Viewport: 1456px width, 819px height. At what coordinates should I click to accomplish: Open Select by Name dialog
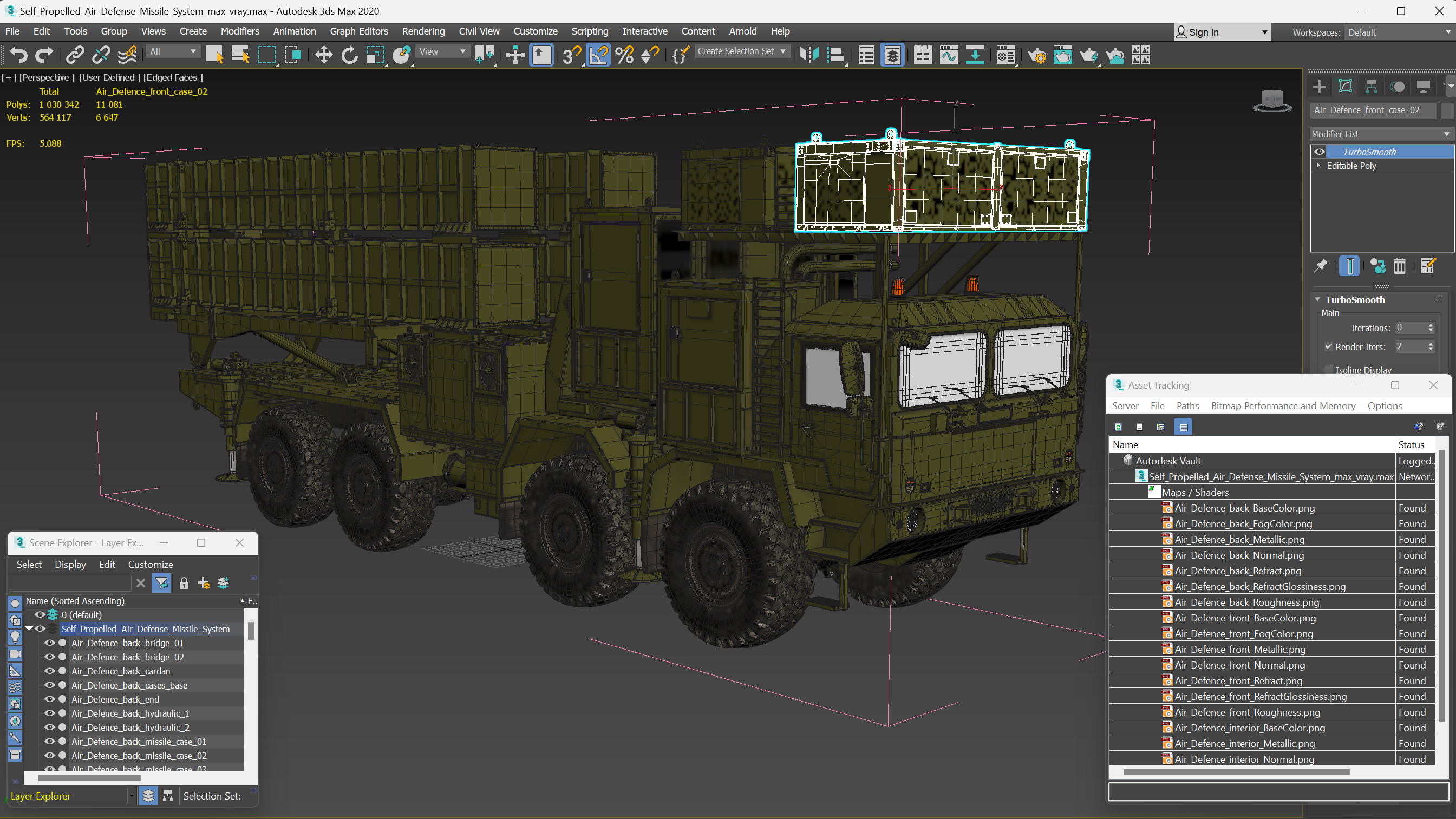click(x=240, y=55)
